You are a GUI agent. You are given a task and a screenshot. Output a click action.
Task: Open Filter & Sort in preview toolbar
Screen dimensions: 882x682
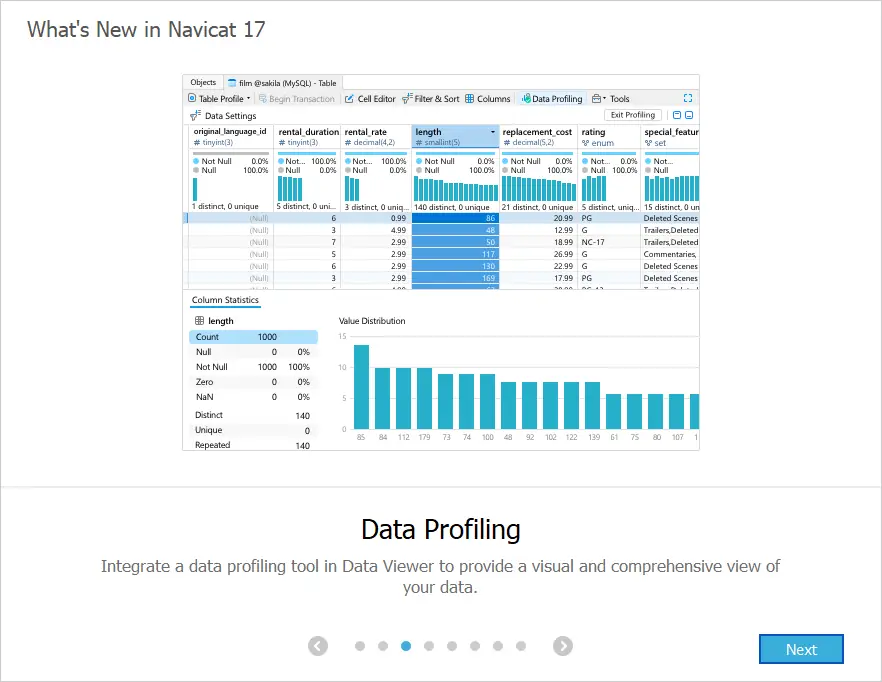point(431,98)
